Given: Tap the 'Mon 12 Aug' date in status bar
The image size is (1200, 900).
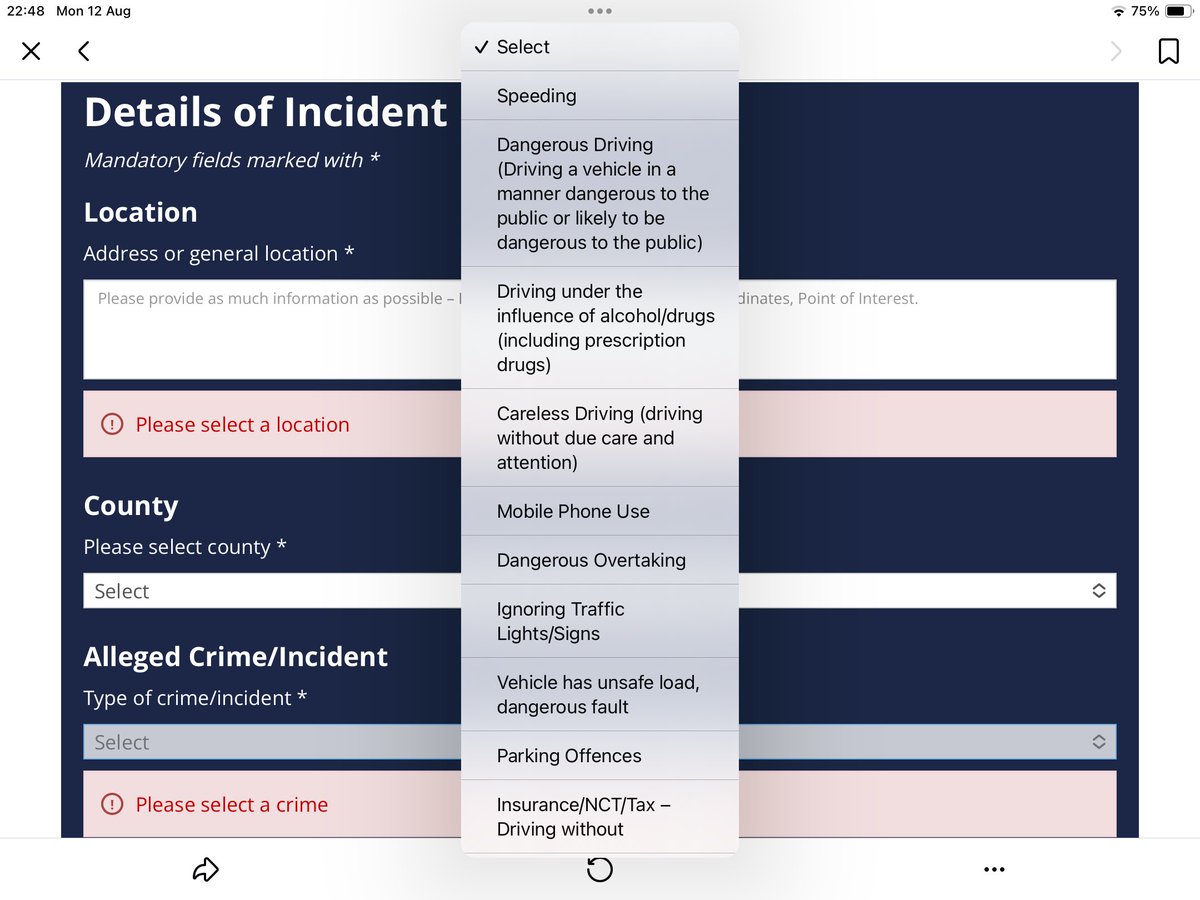Looking at the screenshot, I should tap(94, 11).
